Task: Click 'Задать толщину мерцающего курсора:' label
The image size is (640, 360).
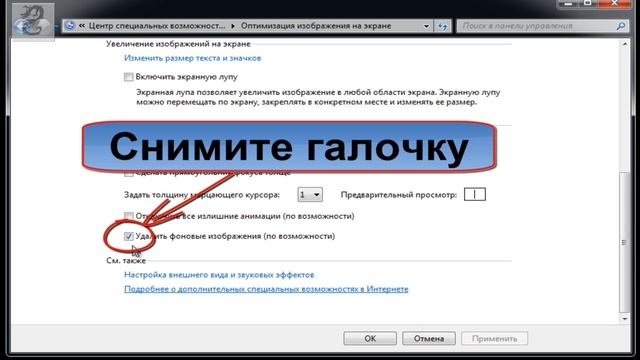Action: (202, 195)
